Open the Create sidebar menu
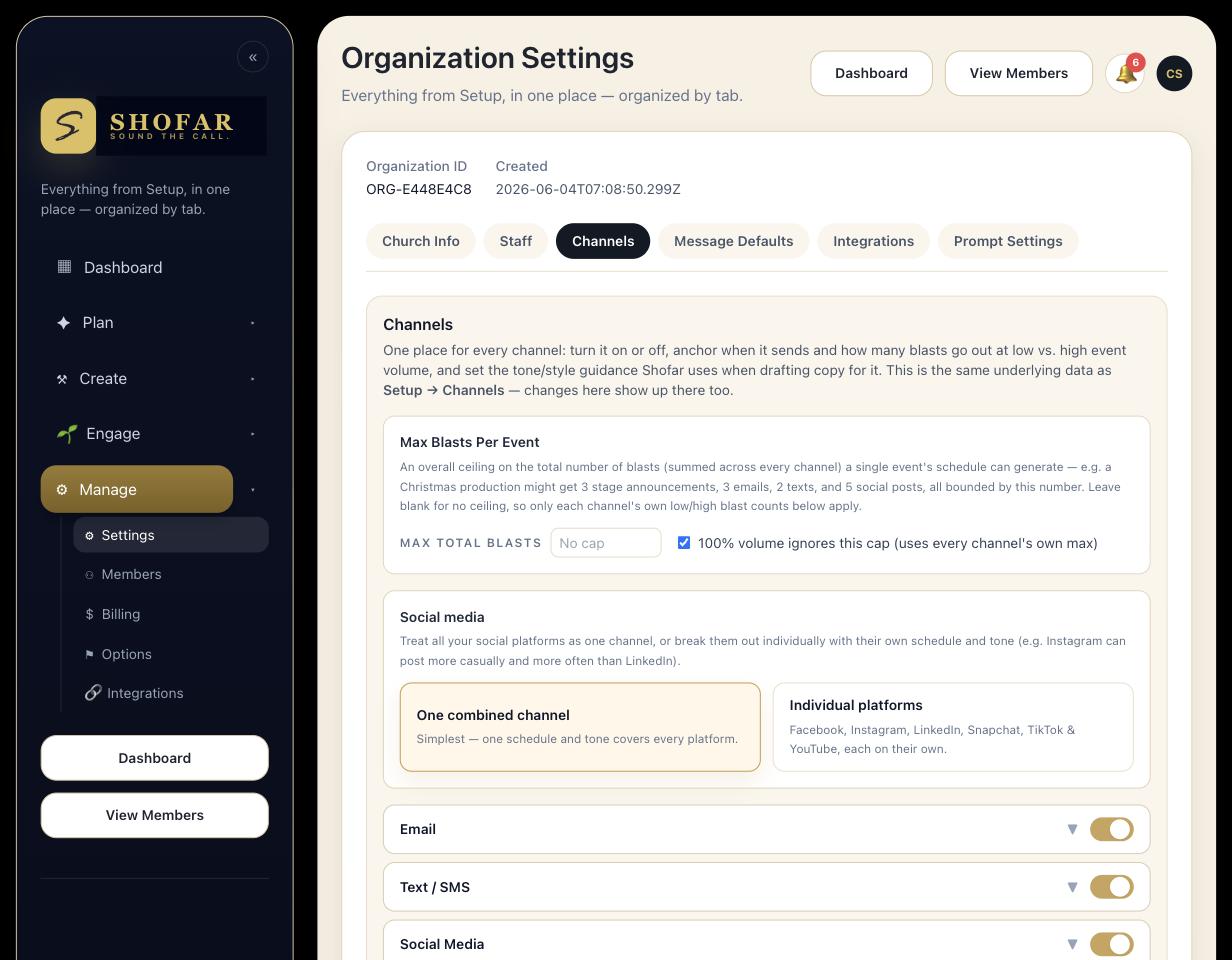This screenshot has height=960, width=1232. pos(137,379)
